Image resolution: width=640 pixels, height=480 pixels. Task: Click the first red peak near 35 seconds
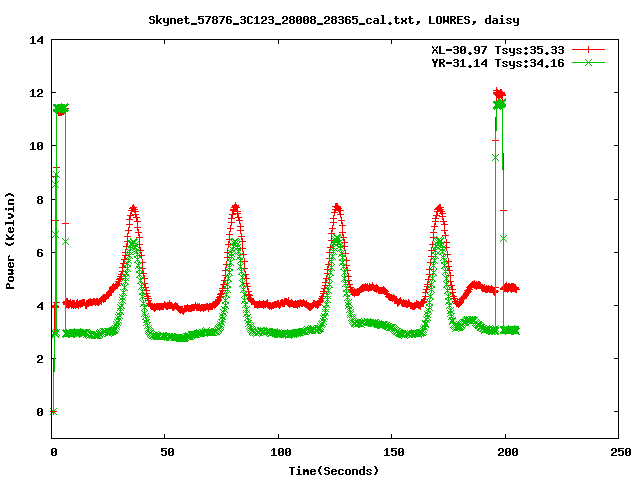tap(133, 209)
